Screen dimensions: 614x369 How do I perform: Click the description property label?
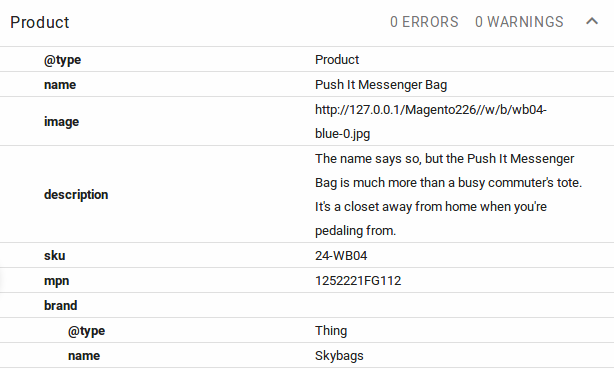[x=76, y=195]
